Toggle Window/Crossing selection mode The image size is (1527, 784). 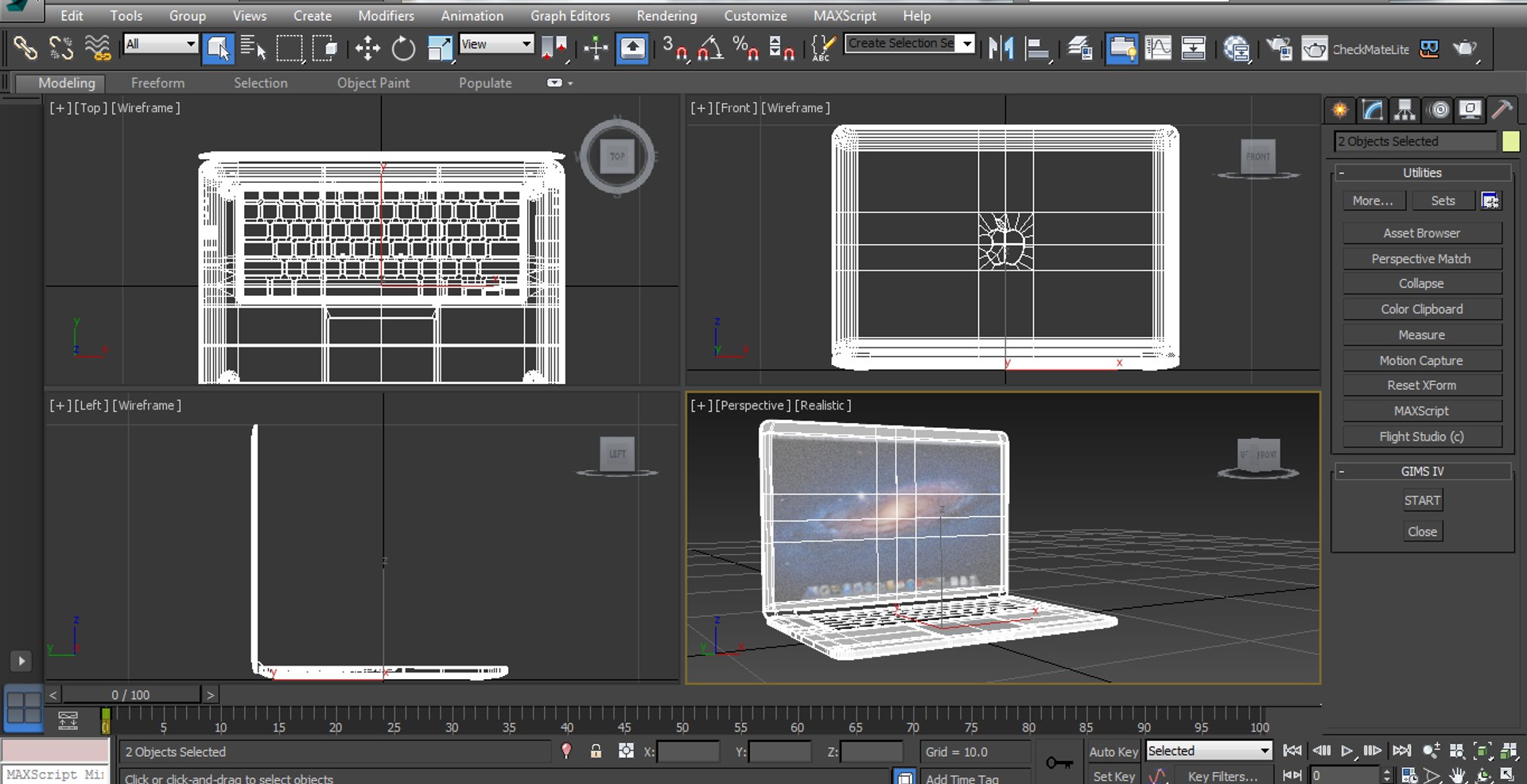tap(324, 49)
